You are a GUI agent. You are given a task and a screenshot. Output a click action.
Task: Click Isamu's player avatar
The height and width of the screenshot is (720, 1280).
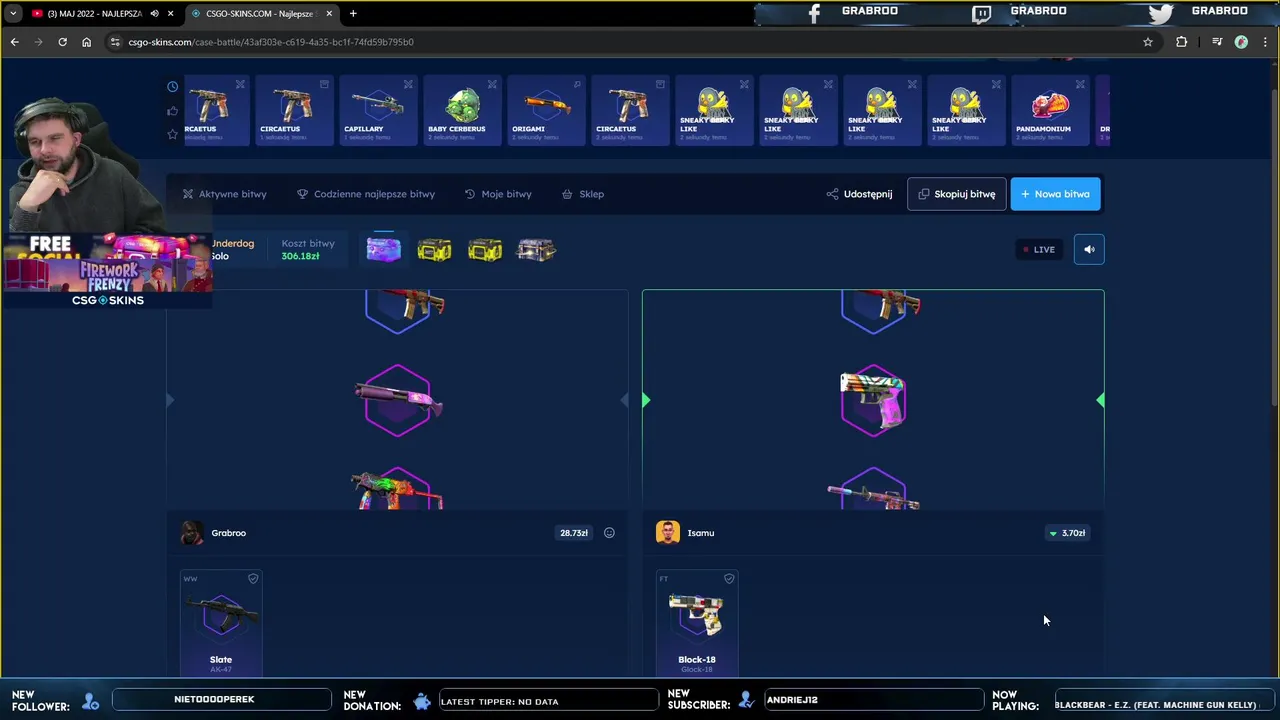point(668,533)
